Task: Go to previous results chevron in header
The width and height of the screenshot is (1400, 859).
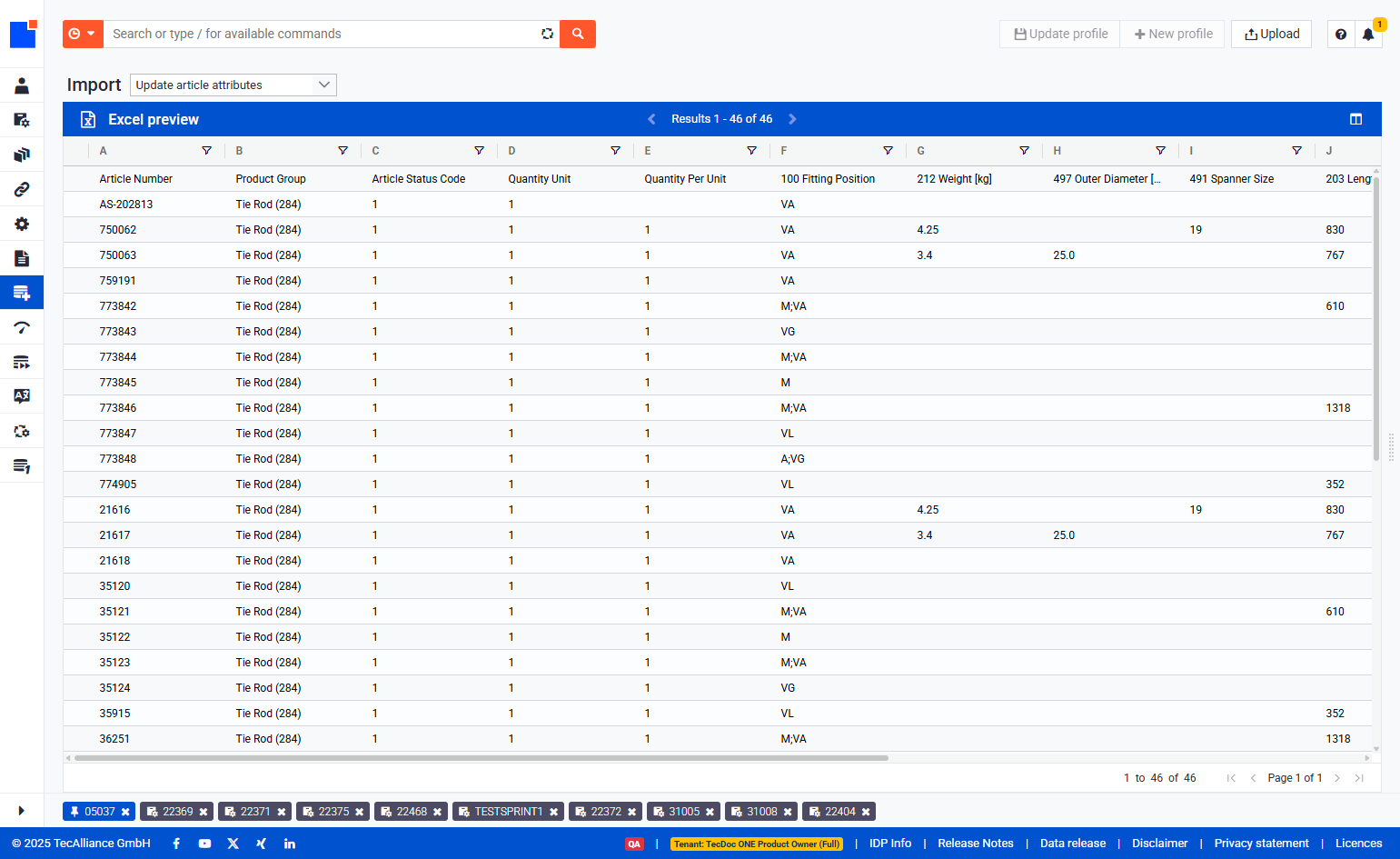Action: (651, 119)
